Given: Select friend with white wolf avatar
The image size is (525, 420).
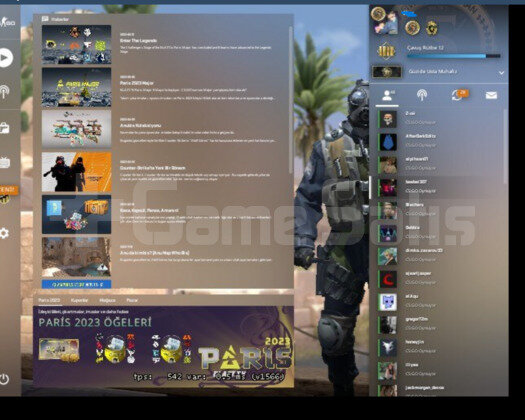Looking at the screenshot, I should click(x=440, y=347).
